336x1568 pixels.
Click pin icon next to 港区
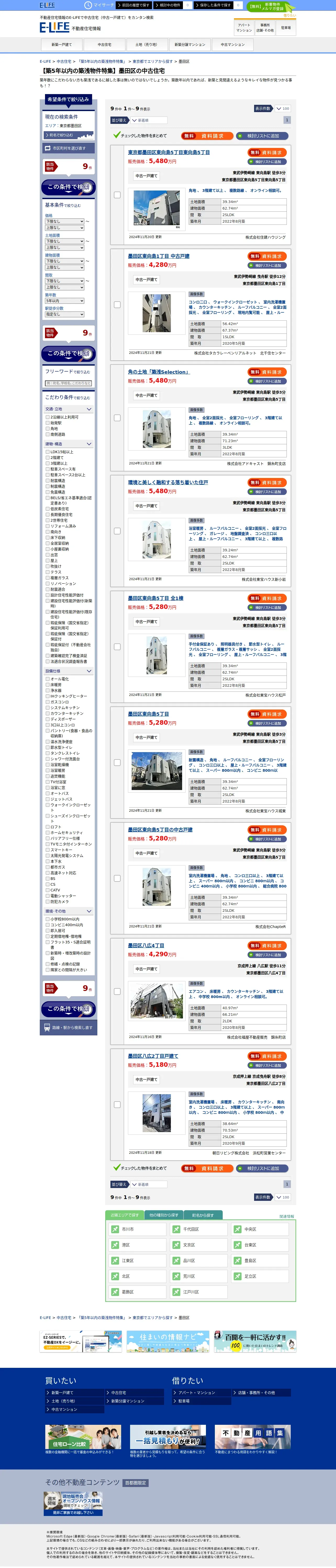tap(115, 1245)
